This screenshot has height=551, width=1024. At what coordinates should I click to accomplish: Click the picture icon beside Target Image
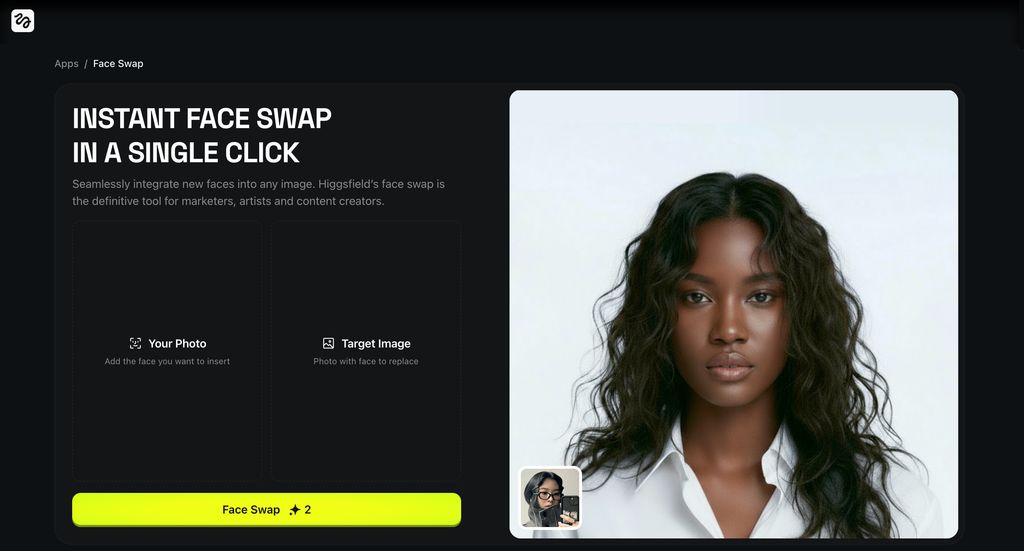(x=328, y=343)
